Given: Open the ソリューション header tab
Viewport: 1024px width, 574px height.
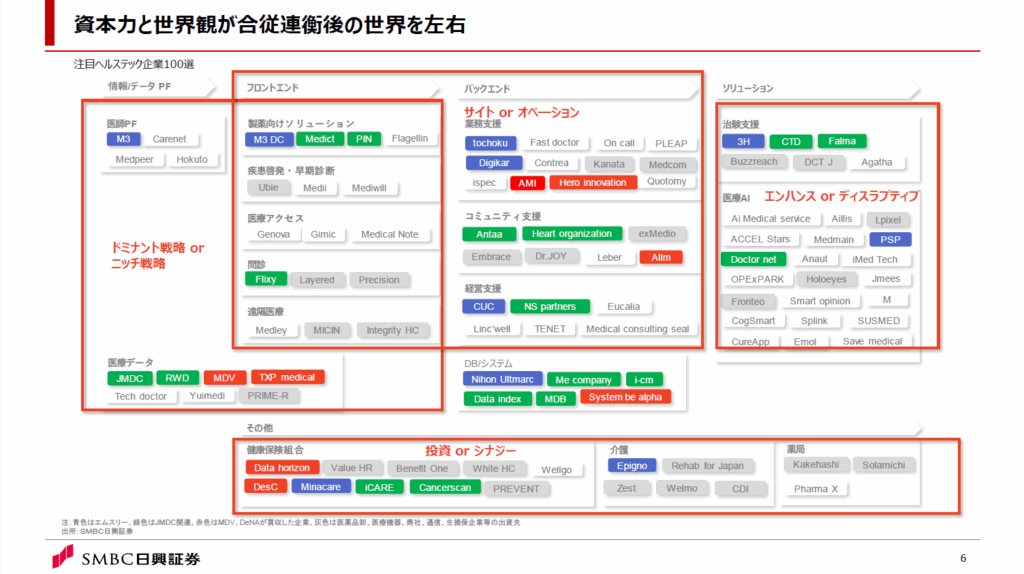Looking at the screenshot, I should pyautogui.click(x=748, y=89).
